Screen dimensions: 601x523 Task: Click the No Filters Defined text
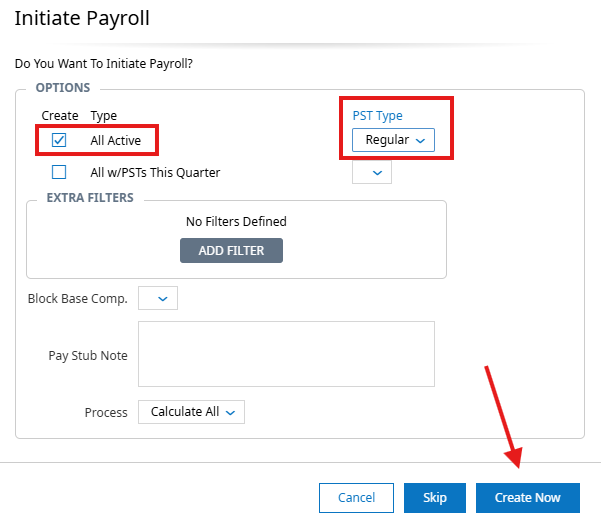pyautogui.click(x=236, y=221)
